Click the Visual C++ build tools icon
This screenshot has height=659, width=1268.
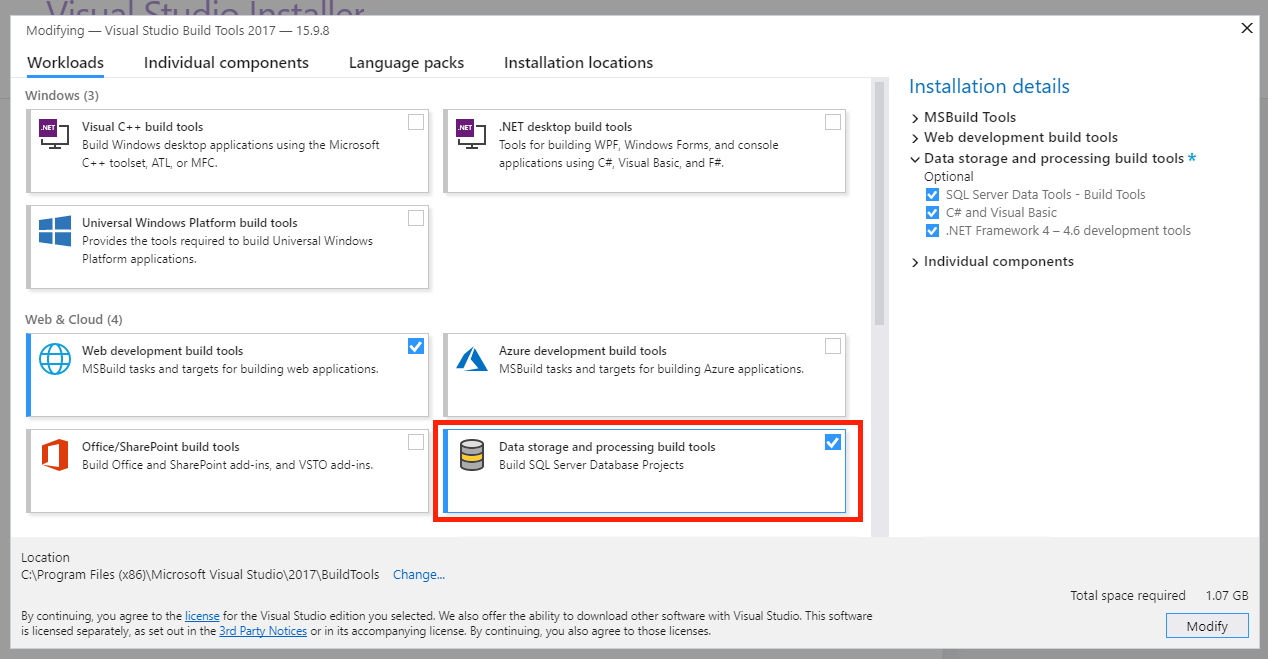[54, 135]
